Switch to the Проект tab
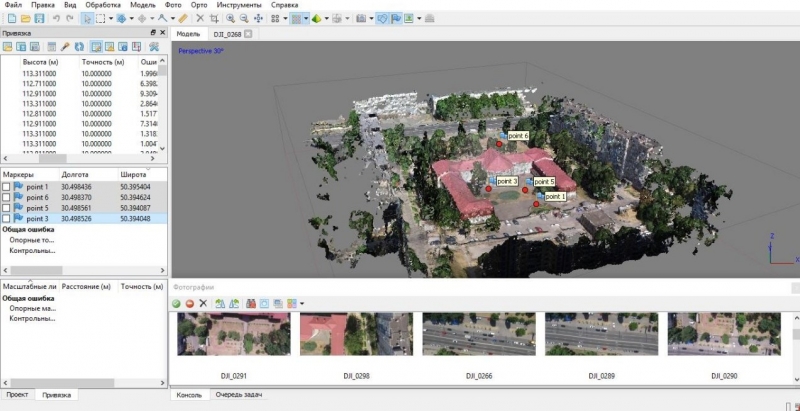Screen dimensions: 800x411 point(17,395)
